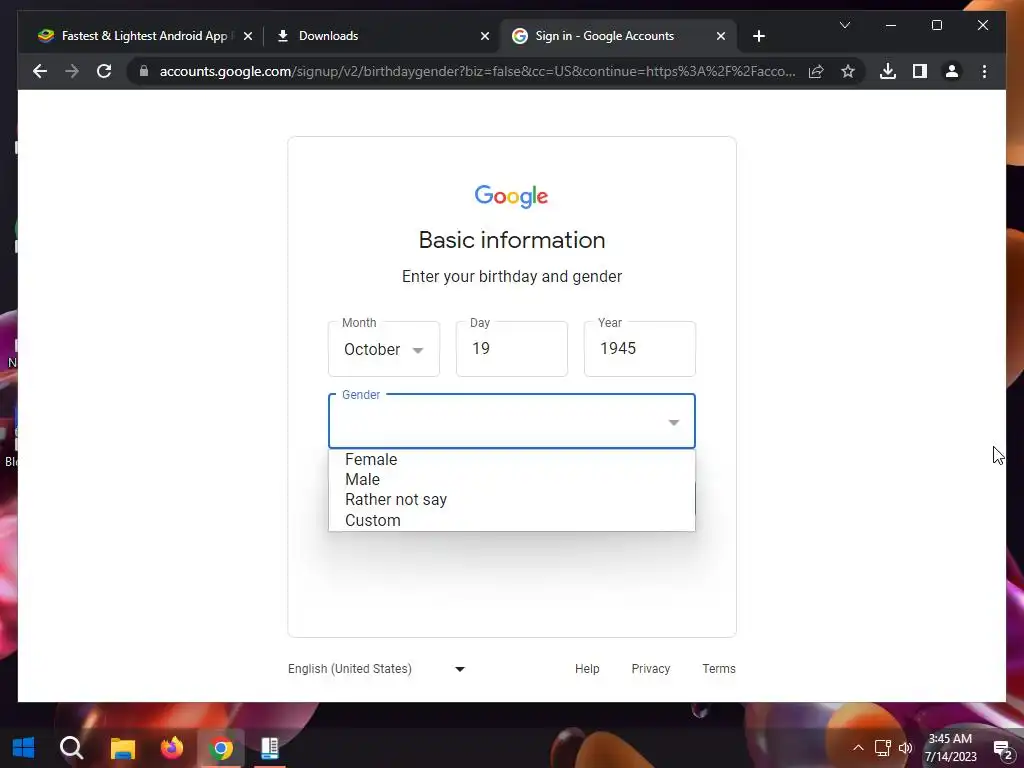The height and width of the screenshot is (768, 1024).
Task: Close the Sign in - Google Accounts tab
Action: point(720,36)
